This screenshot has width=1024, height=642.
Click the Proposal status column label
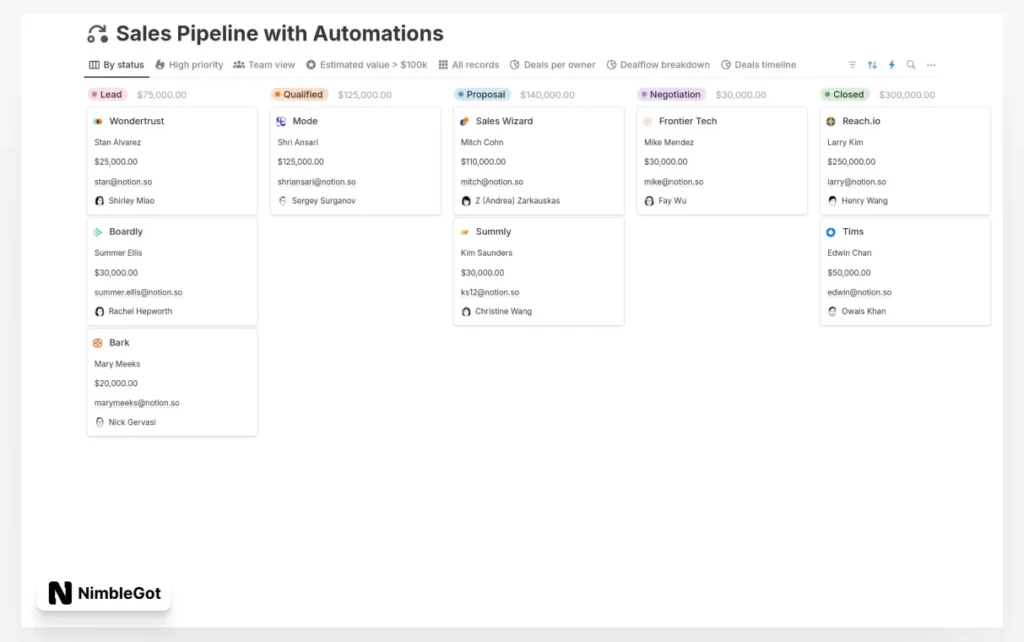pos(482,95)
